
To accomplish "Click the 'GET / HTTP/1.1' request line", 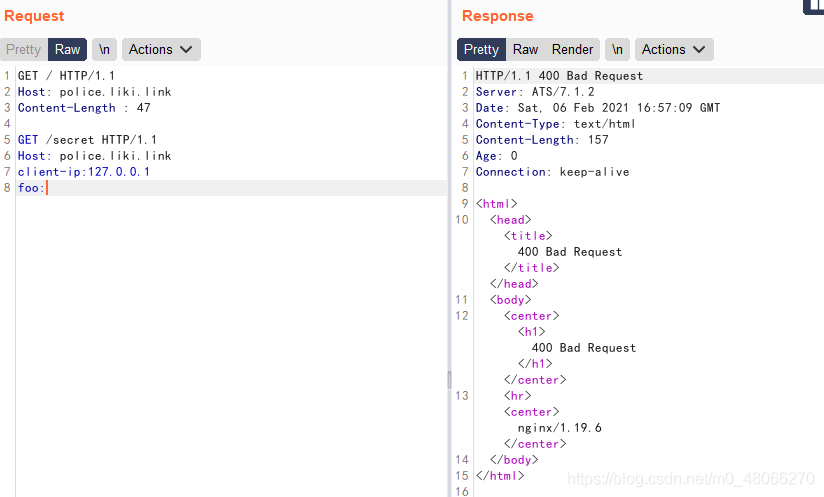I will click(x=66, y=76).
